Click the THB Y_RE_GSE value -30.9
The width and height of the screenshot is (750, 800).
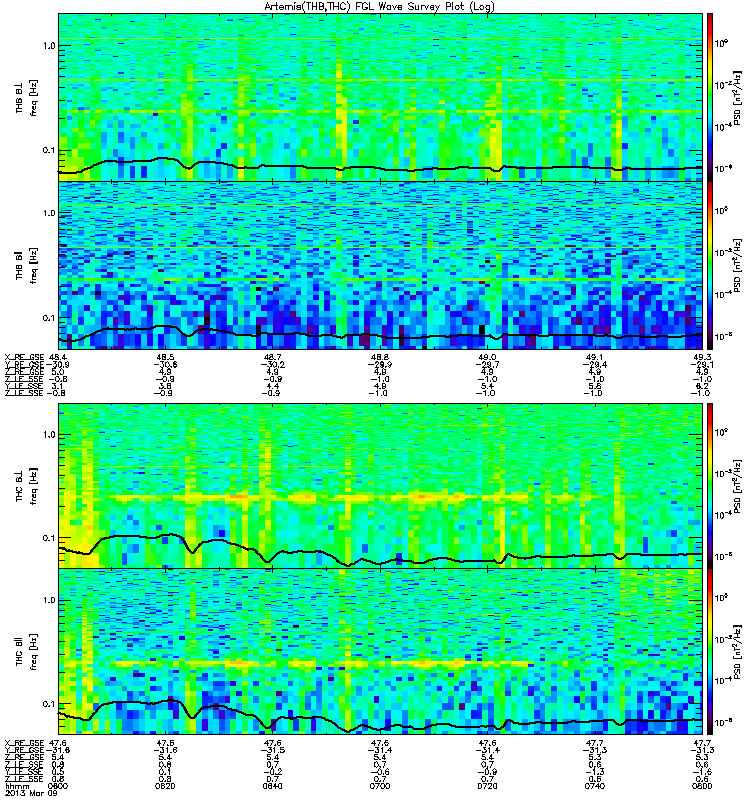coord(58,365)
